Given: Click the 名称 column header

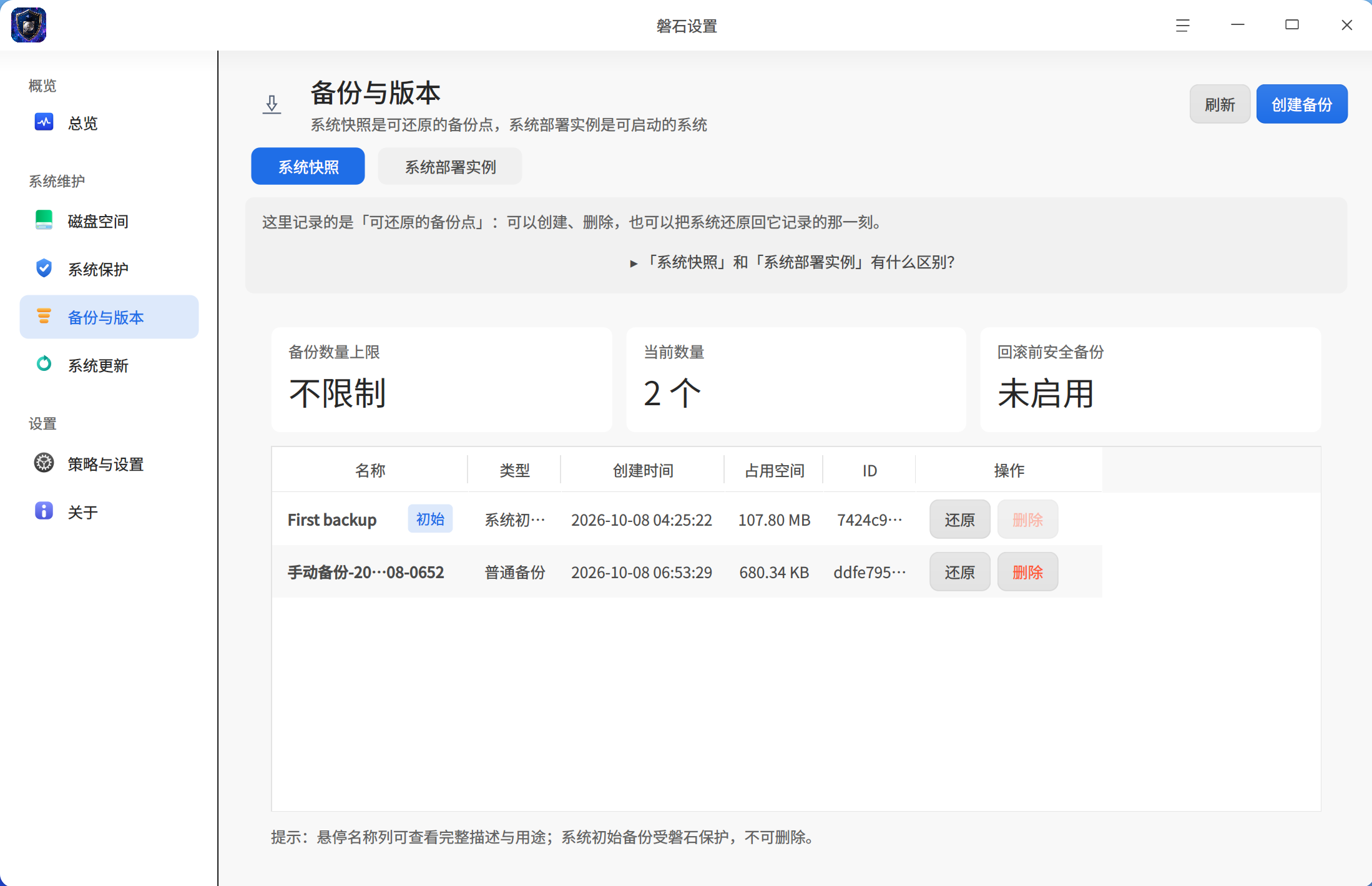Looking at the screenshot, I should click(x=370, y=470).
